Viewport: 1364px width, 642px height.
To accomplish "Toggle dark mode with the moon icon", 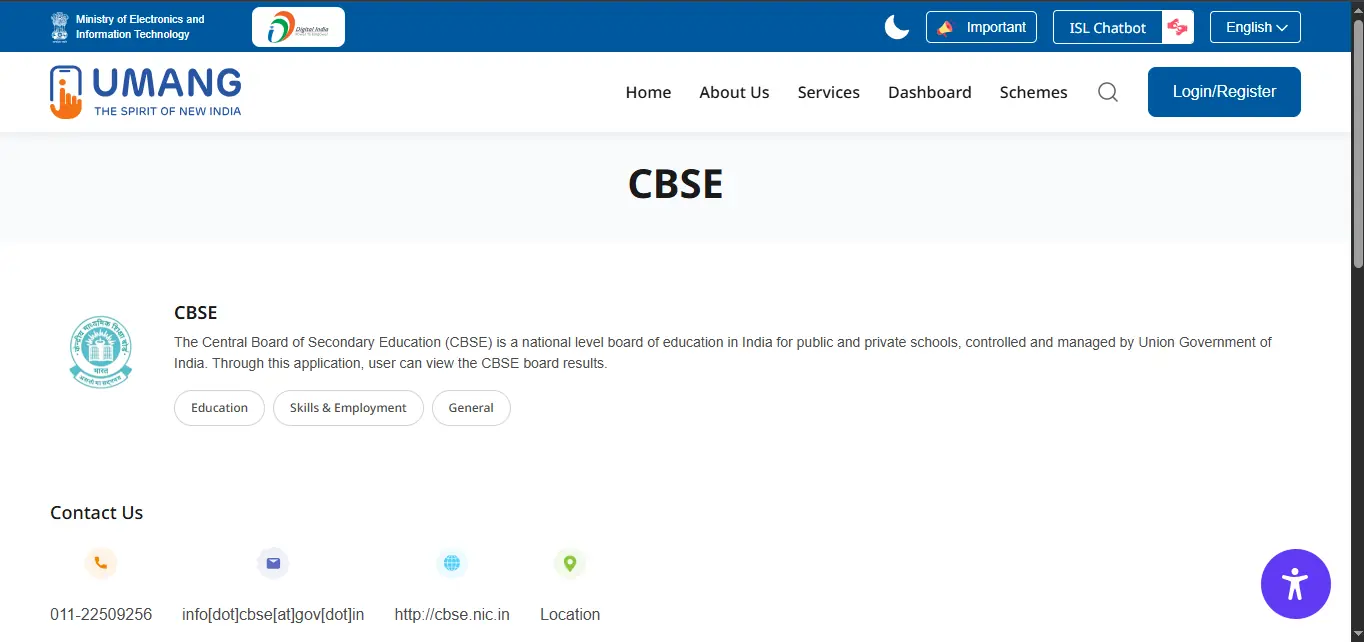I will [895, 27].
